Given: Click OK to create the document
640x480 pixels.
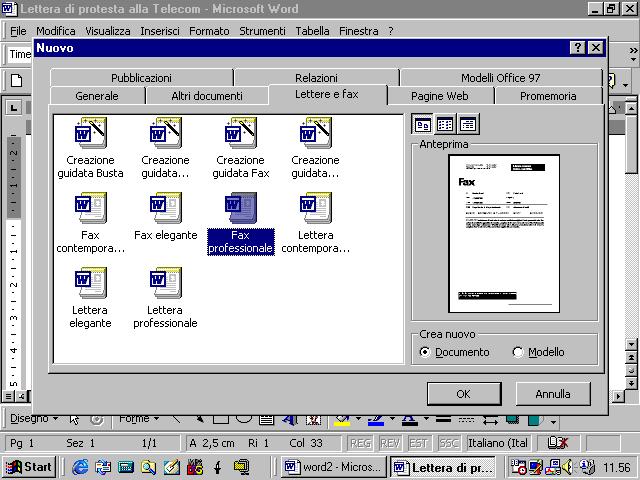Looking at the screenshot, I should coord(464,394).
